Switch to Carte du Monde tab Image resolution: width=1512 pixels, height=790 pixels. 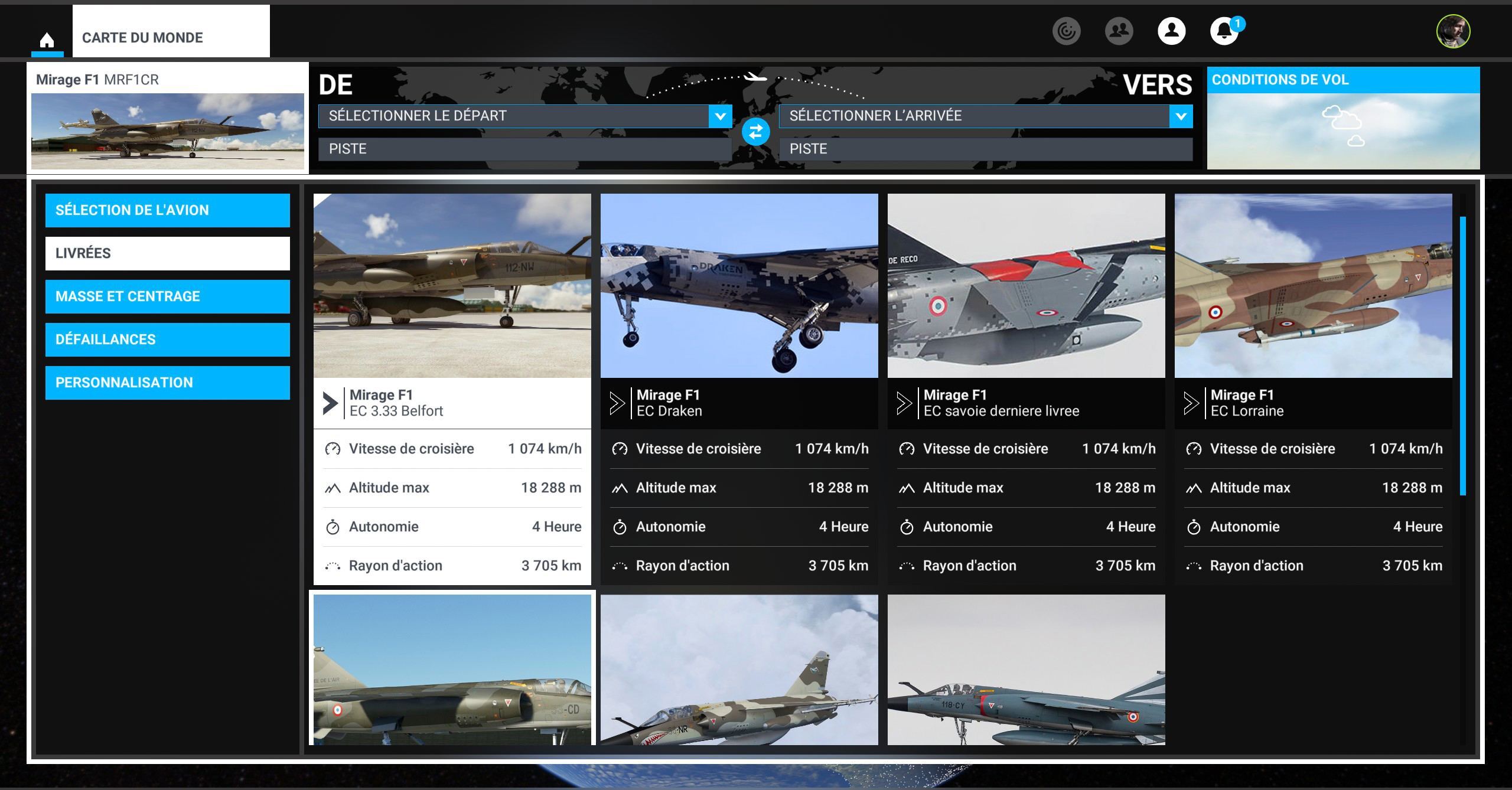click(171, 31)
